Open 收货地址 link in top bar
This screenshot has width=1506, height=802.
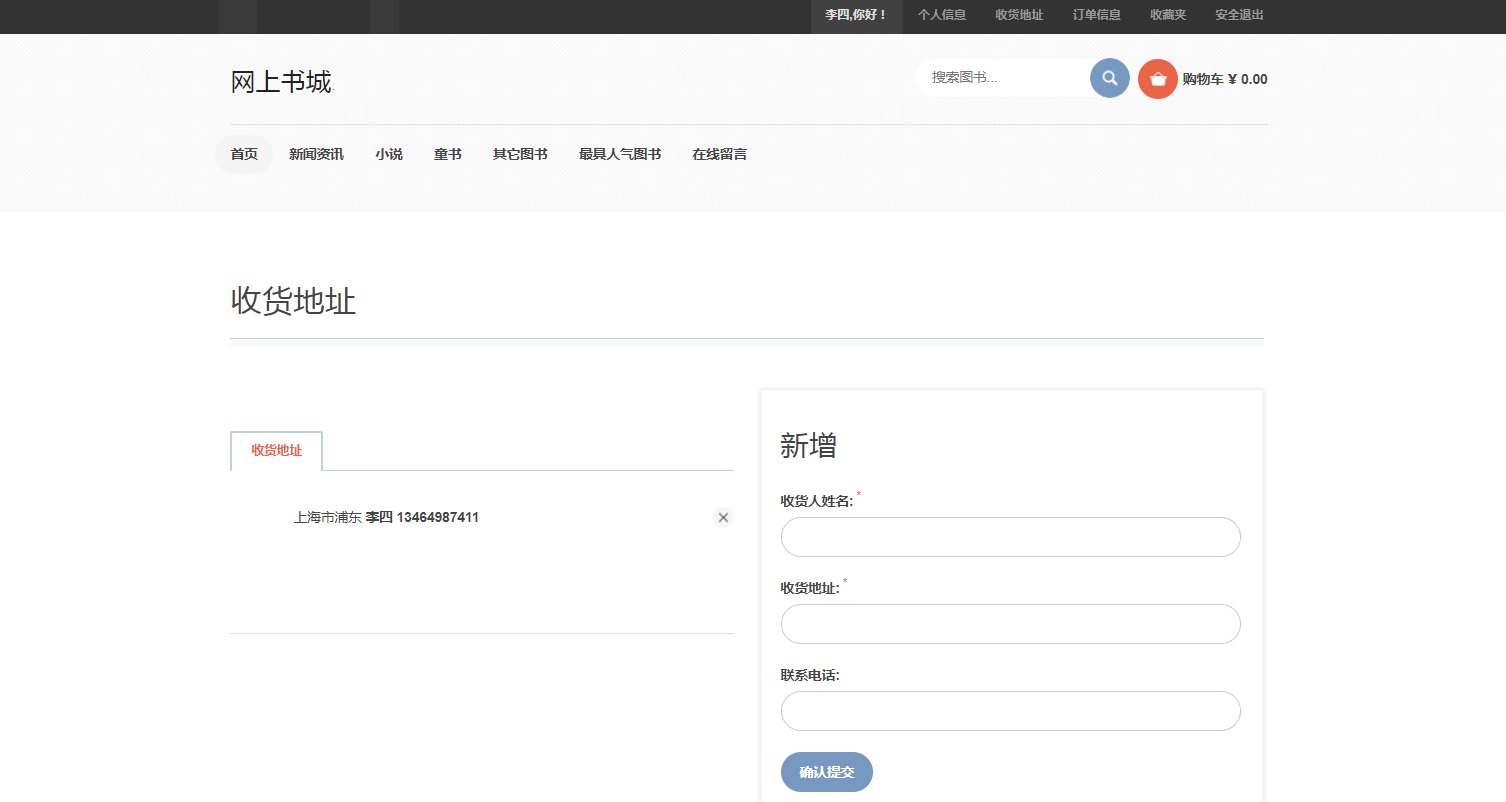(x=1019, y=15)
